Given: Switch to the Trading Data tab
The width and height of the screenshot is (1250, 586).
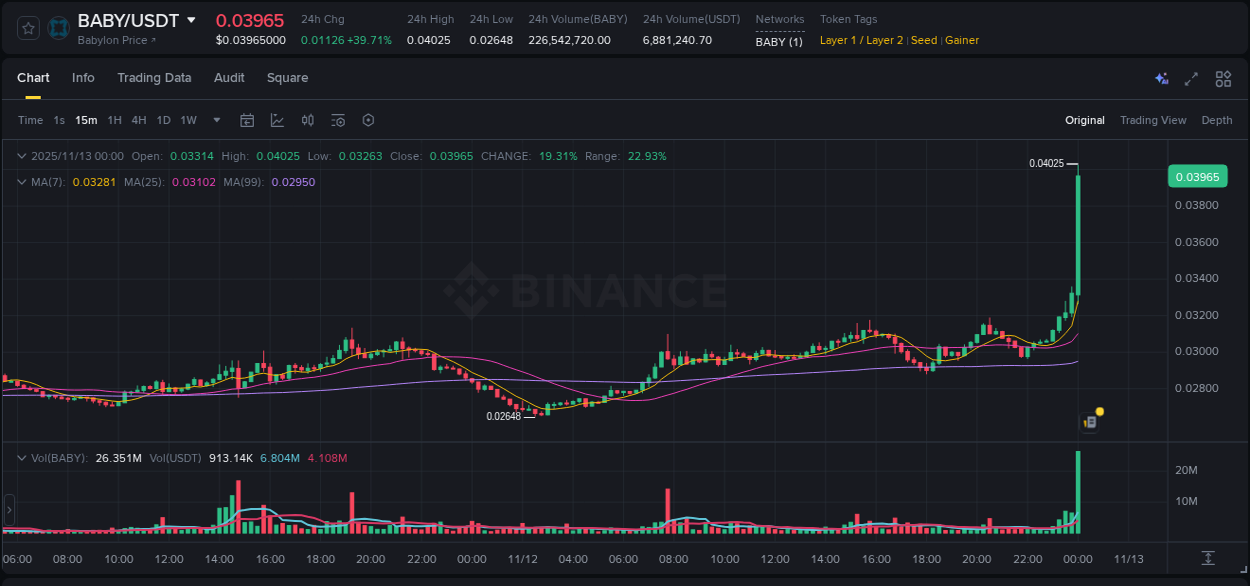Looking at the screenshot, I should 155,78.
